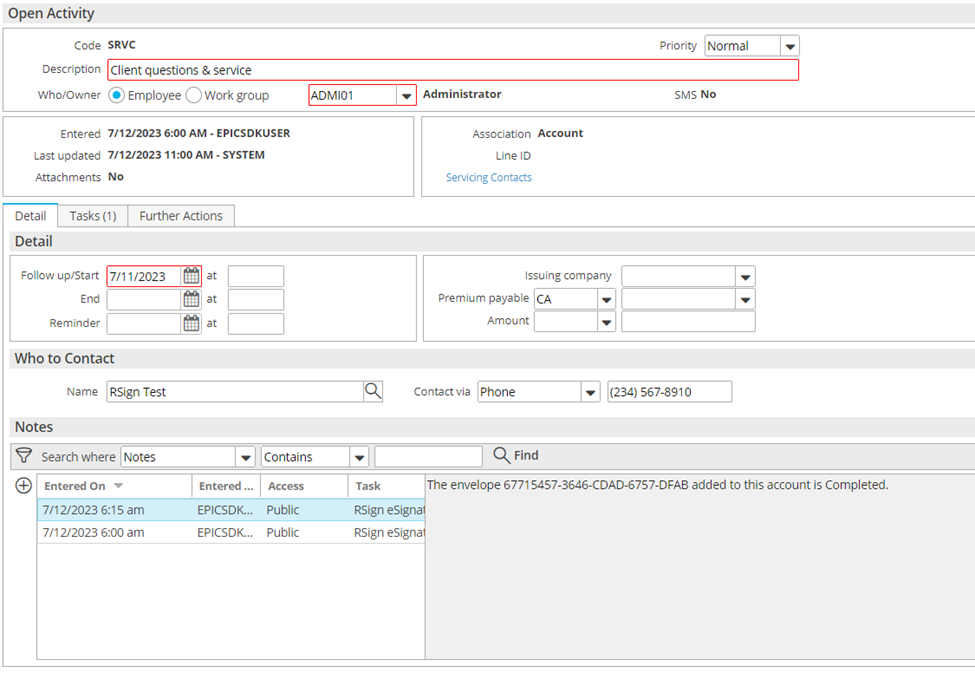Open the Search where Notes dropdown

pyautogui.click(x=246, y=457)
